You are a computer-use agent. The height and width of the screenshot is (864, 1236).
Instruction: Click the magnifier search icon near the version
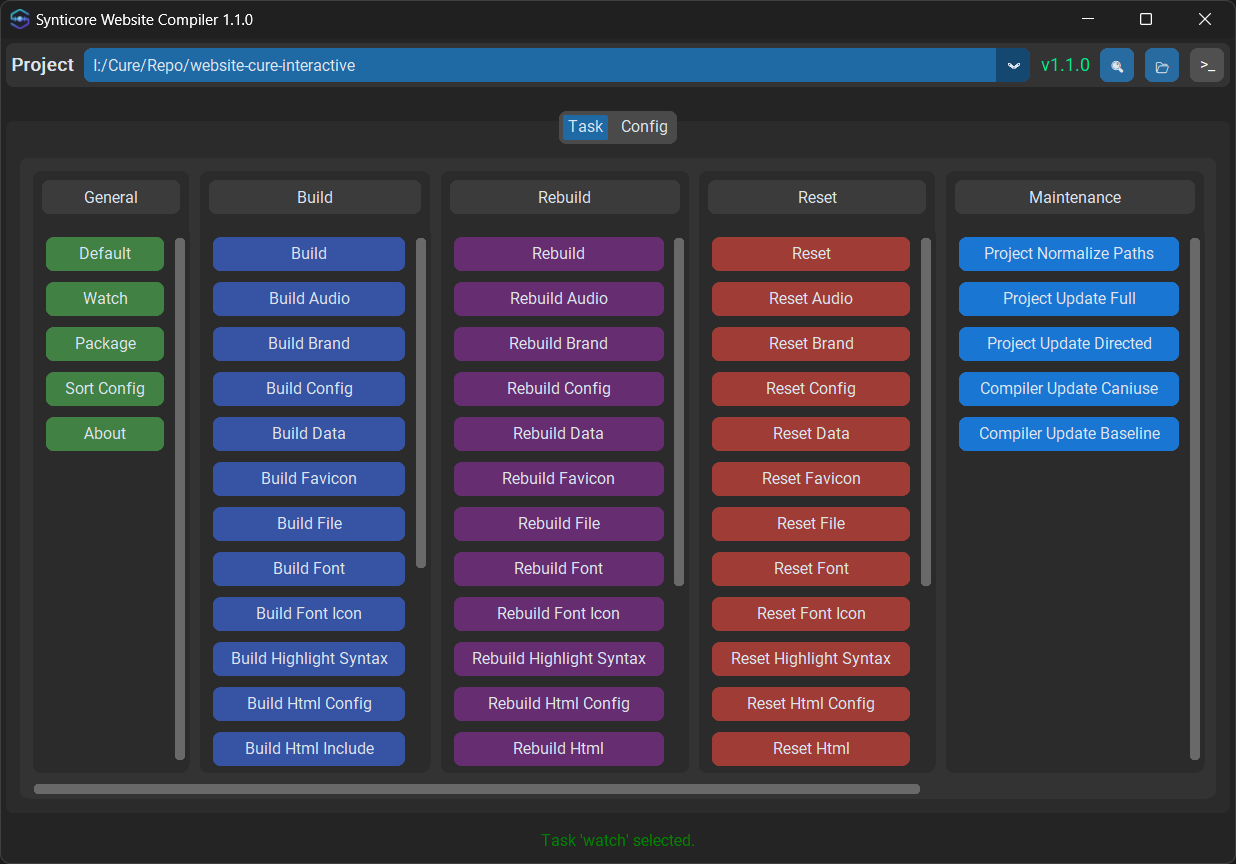coord(1117,64)
